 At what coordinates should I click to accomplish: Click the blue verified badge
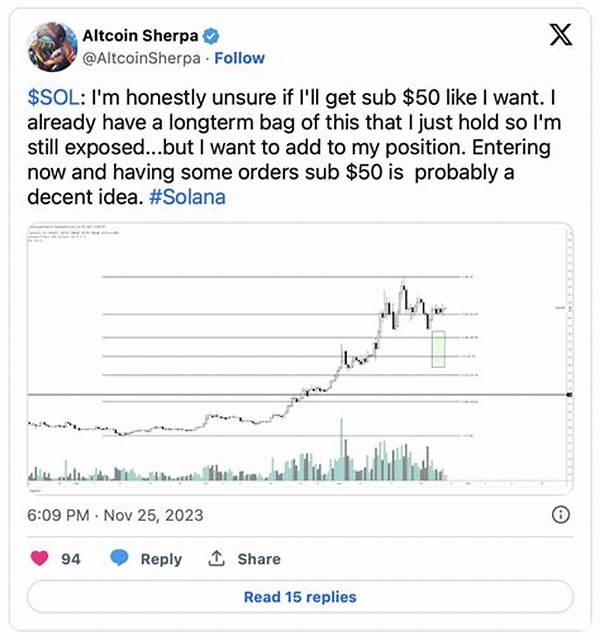pos(211,36)
